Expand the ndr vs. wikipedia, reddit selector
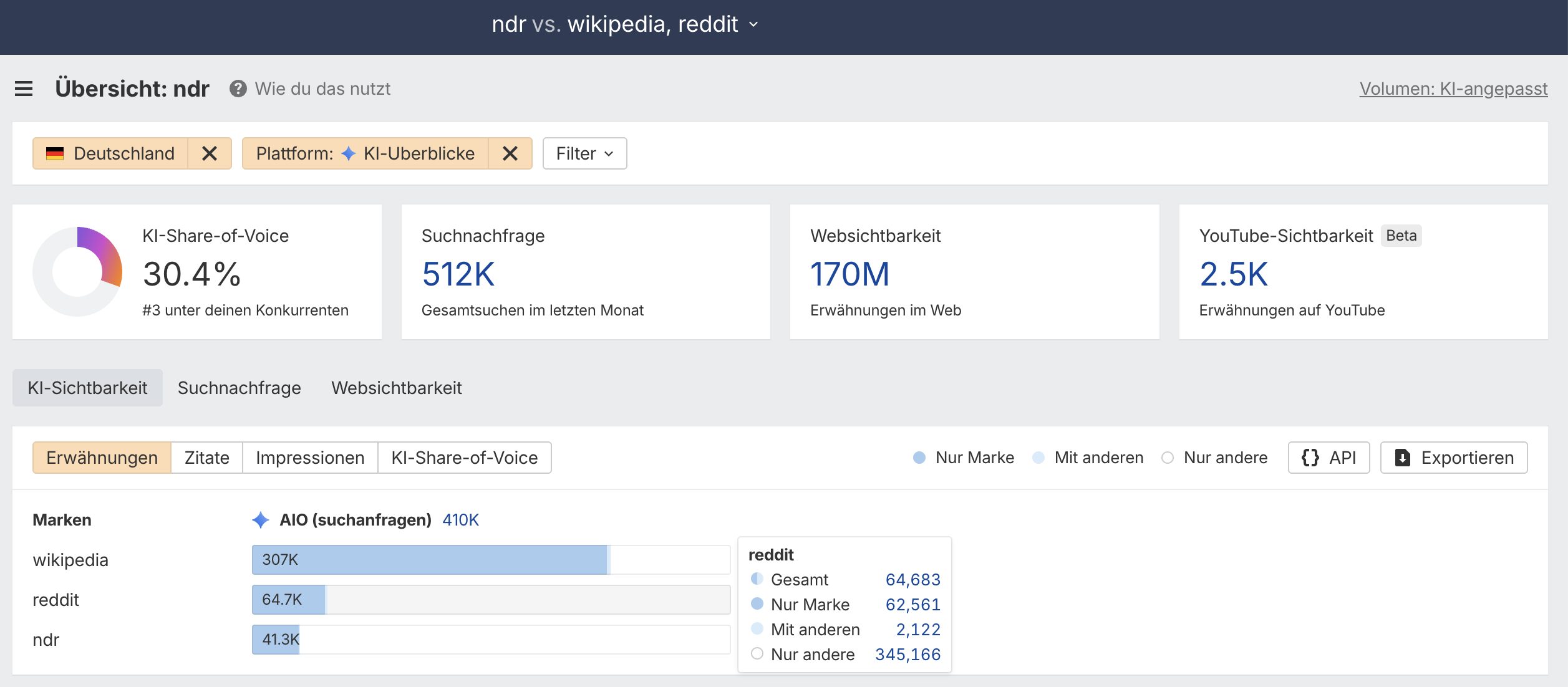 point(625,24)
